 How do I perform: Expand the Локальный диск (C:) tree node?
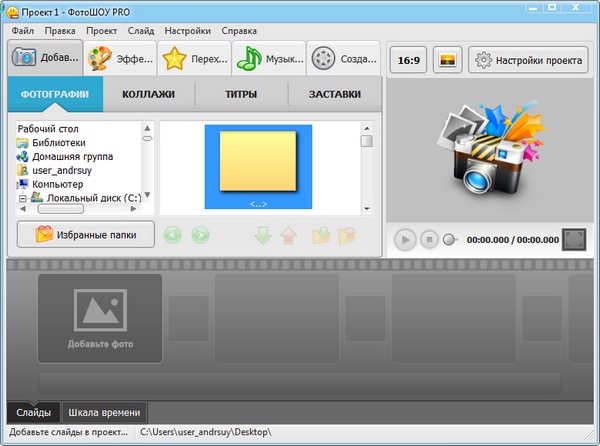tap(22, 199)
